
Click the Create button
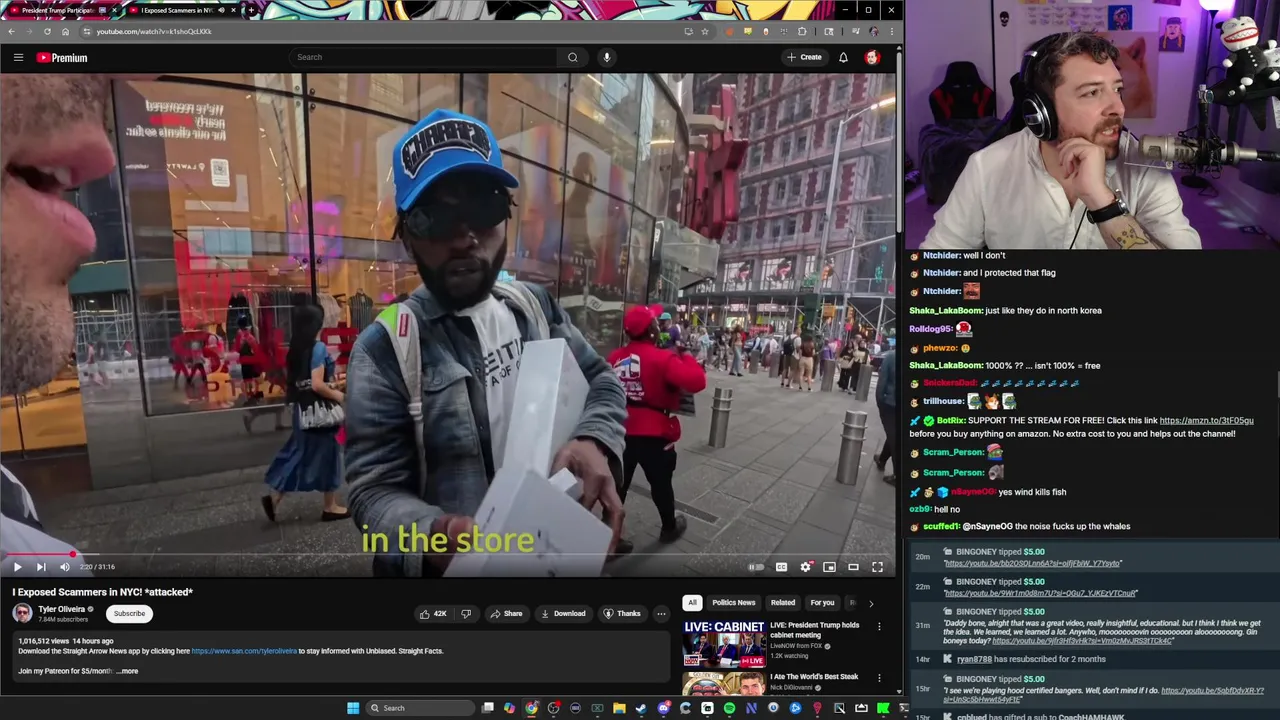pos(804,57)
